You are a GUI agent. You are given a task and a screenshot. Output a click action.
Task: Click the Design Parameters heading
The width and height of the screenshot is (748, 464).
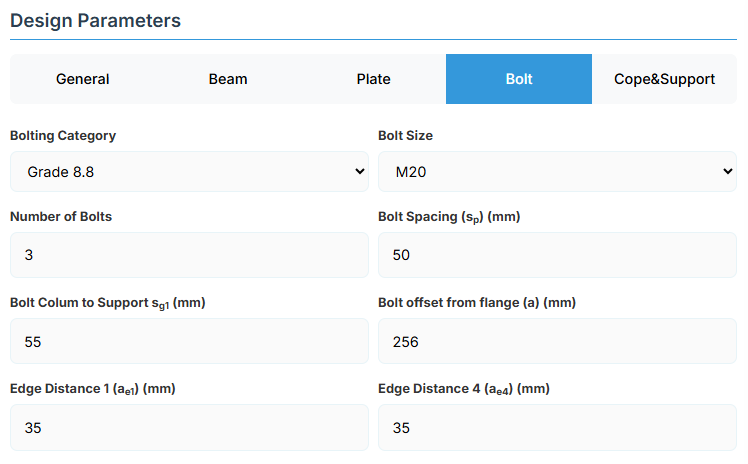click(x=96, y=19)
